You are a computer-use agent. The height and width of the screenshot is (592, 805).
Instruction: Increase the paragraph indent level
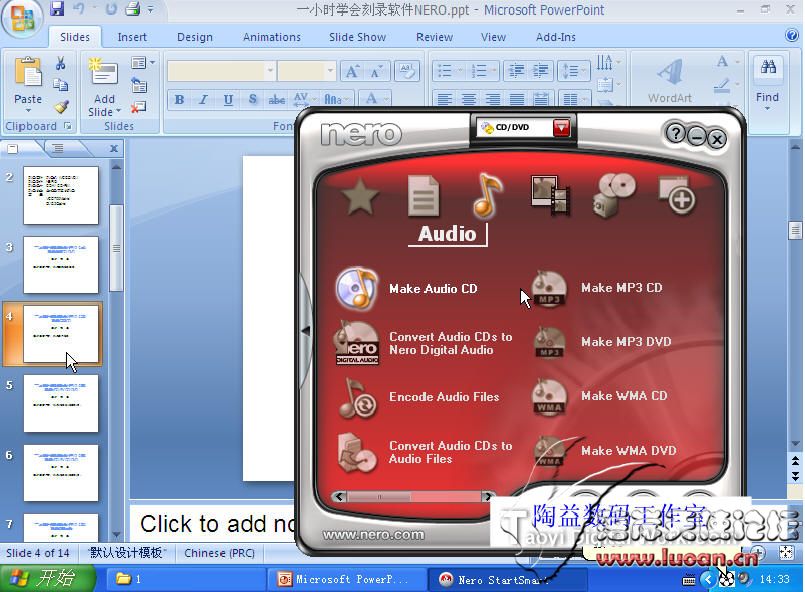pyautogui.click(x=540, y=71)
